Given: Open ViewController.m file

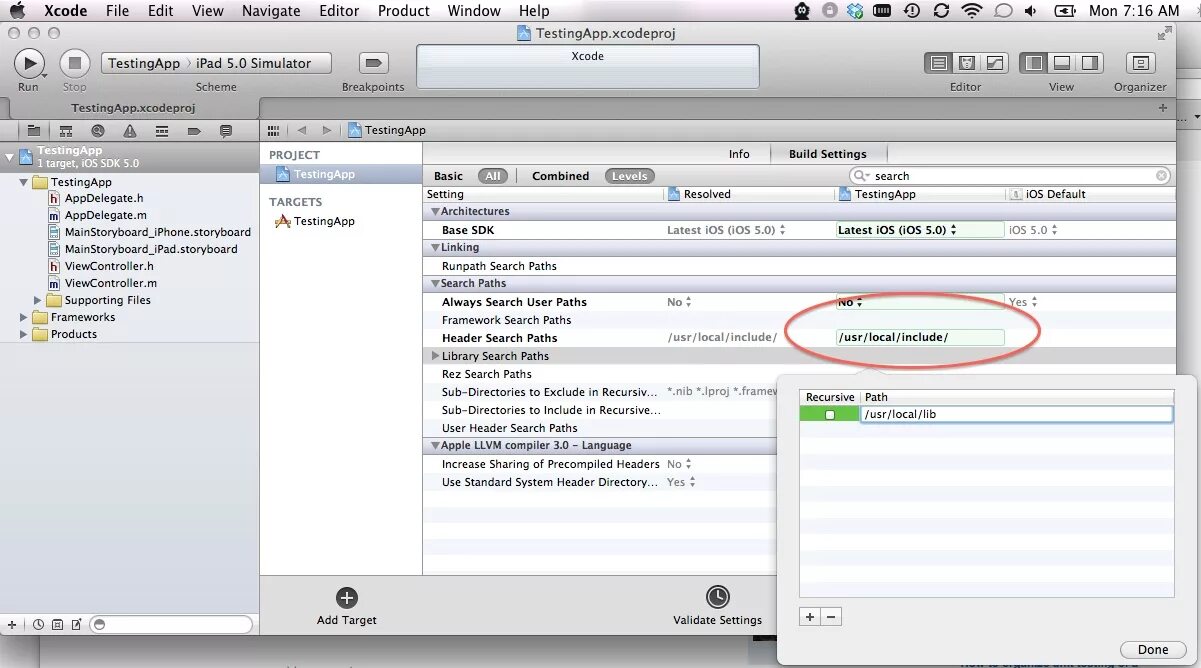Looking at the screenshot, I should [x=110, y=283].
